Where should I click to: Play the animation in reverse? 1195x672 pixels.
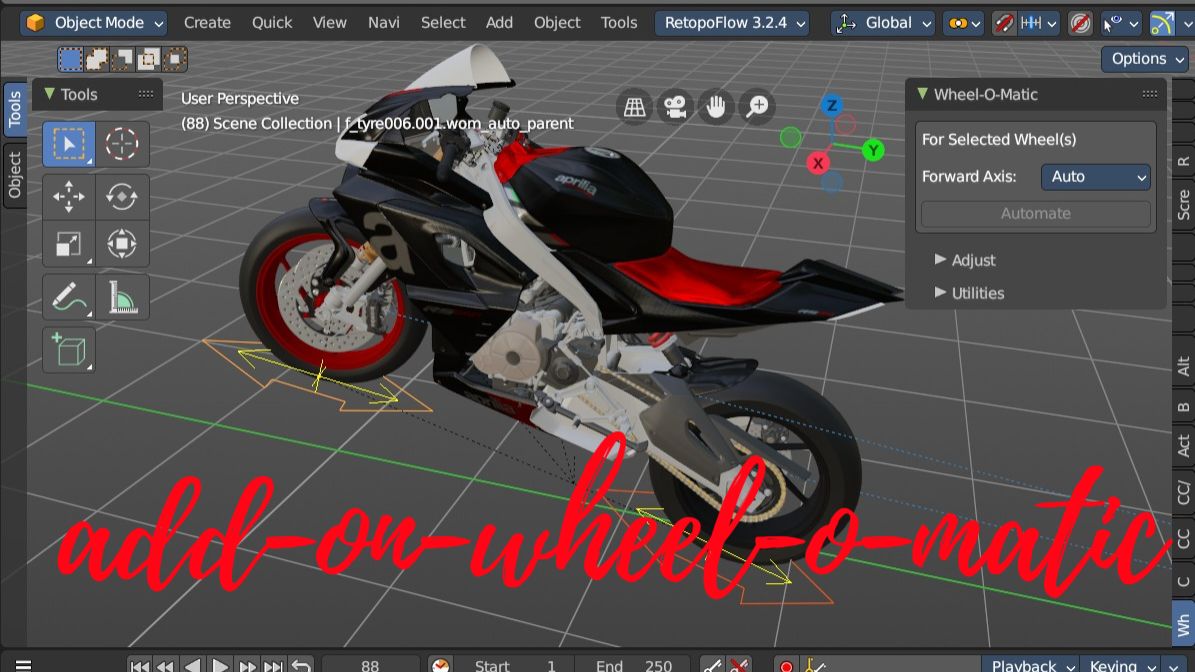[193, 666]
